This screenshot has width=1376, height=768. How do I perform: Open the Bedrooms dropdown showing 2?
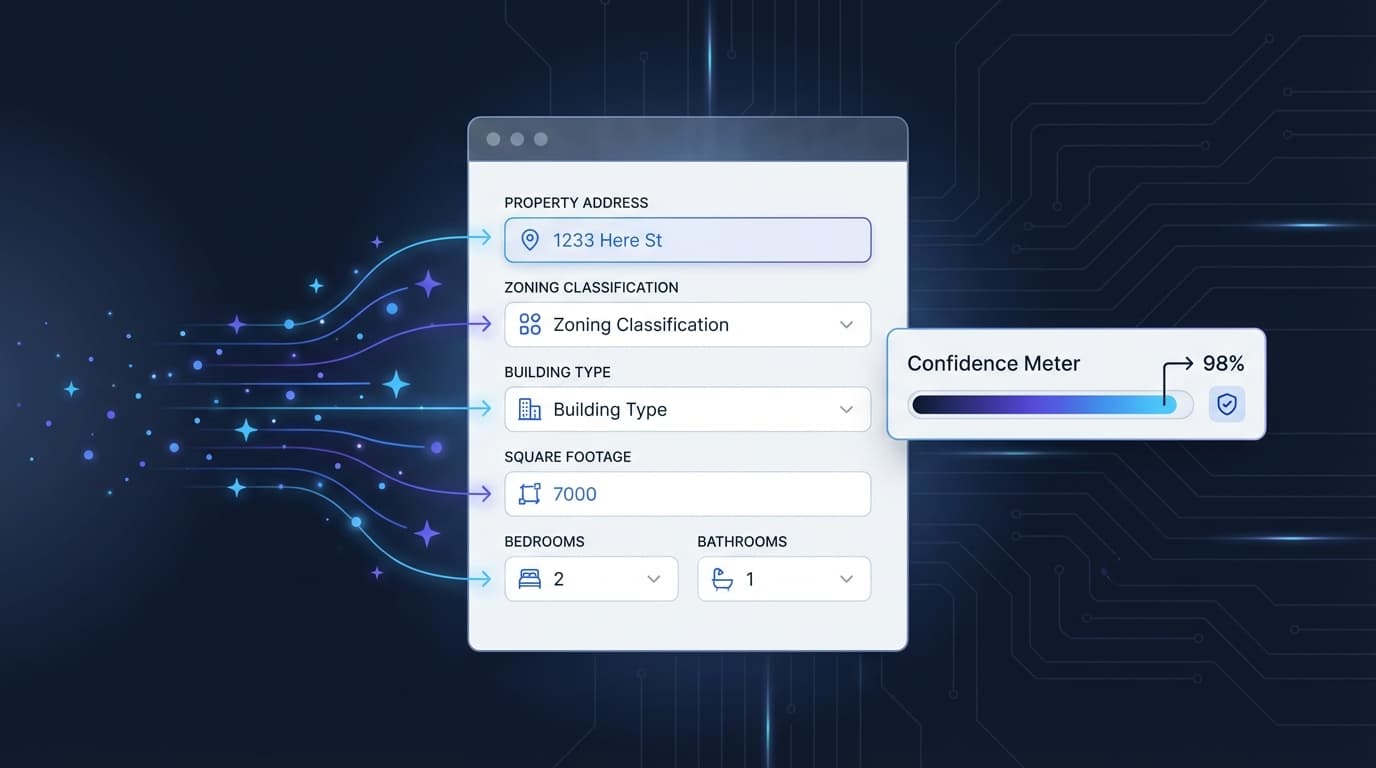click(654, 578)
